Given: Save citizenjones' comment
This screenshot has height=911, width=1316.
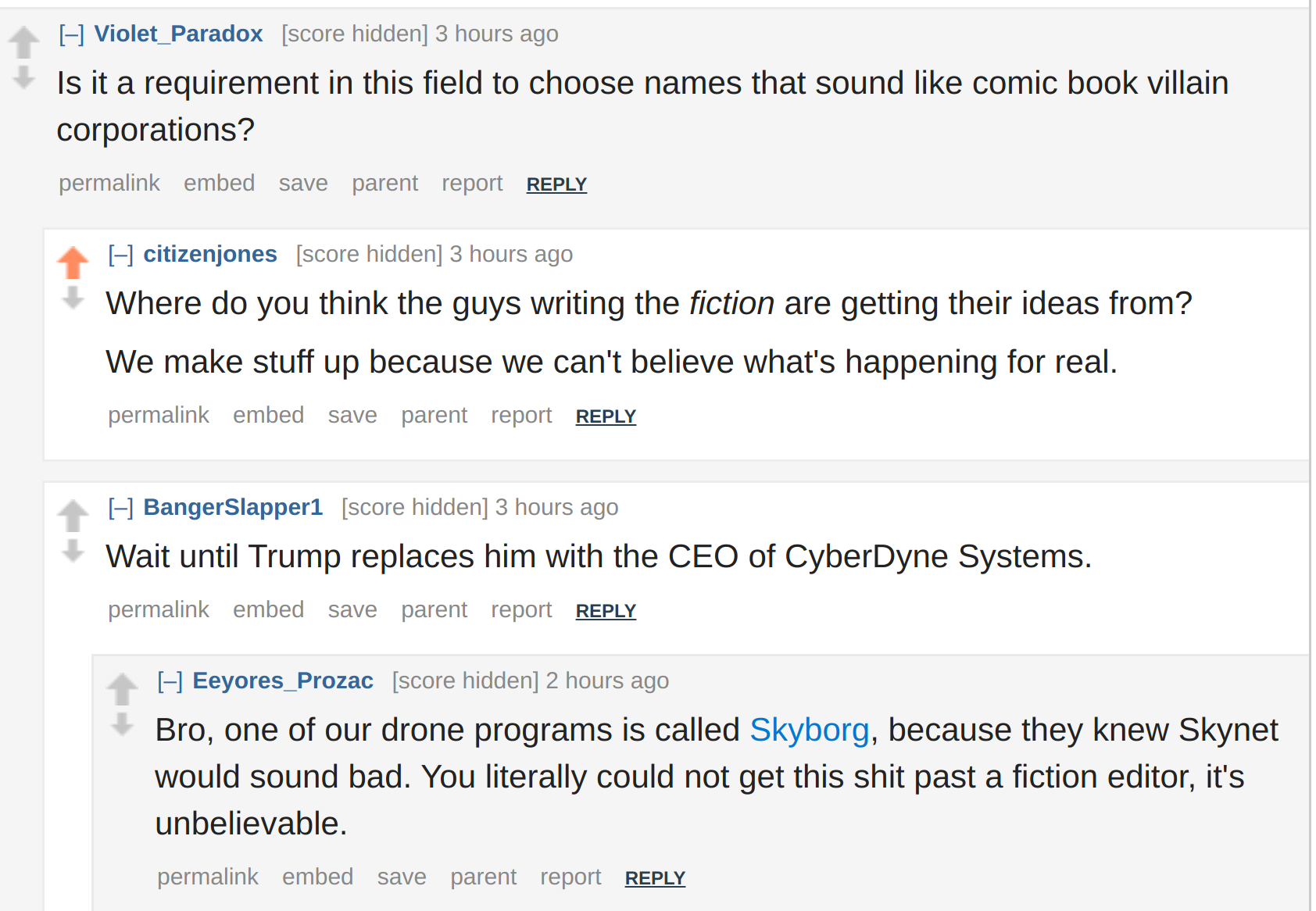Looking at the screenshot, I should tap(352, 415).
